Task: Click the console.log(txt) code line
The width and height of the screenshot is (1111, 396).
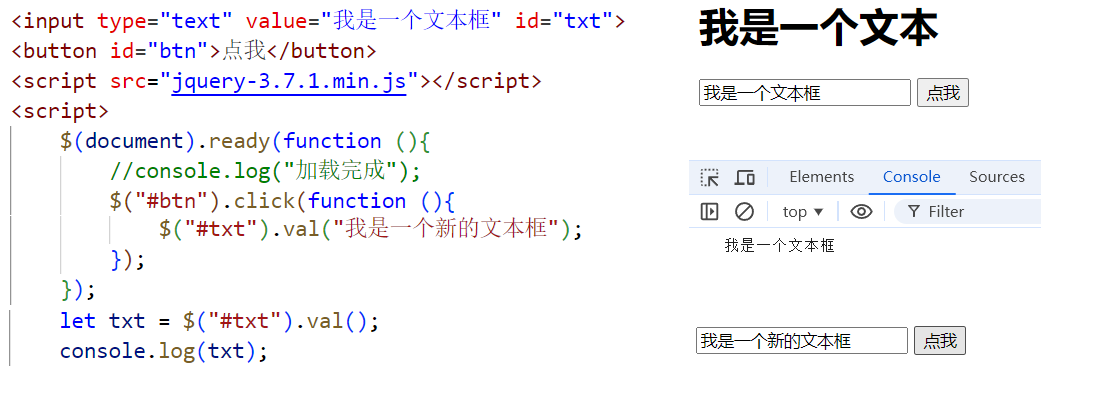Action: [x=164, y=351]
